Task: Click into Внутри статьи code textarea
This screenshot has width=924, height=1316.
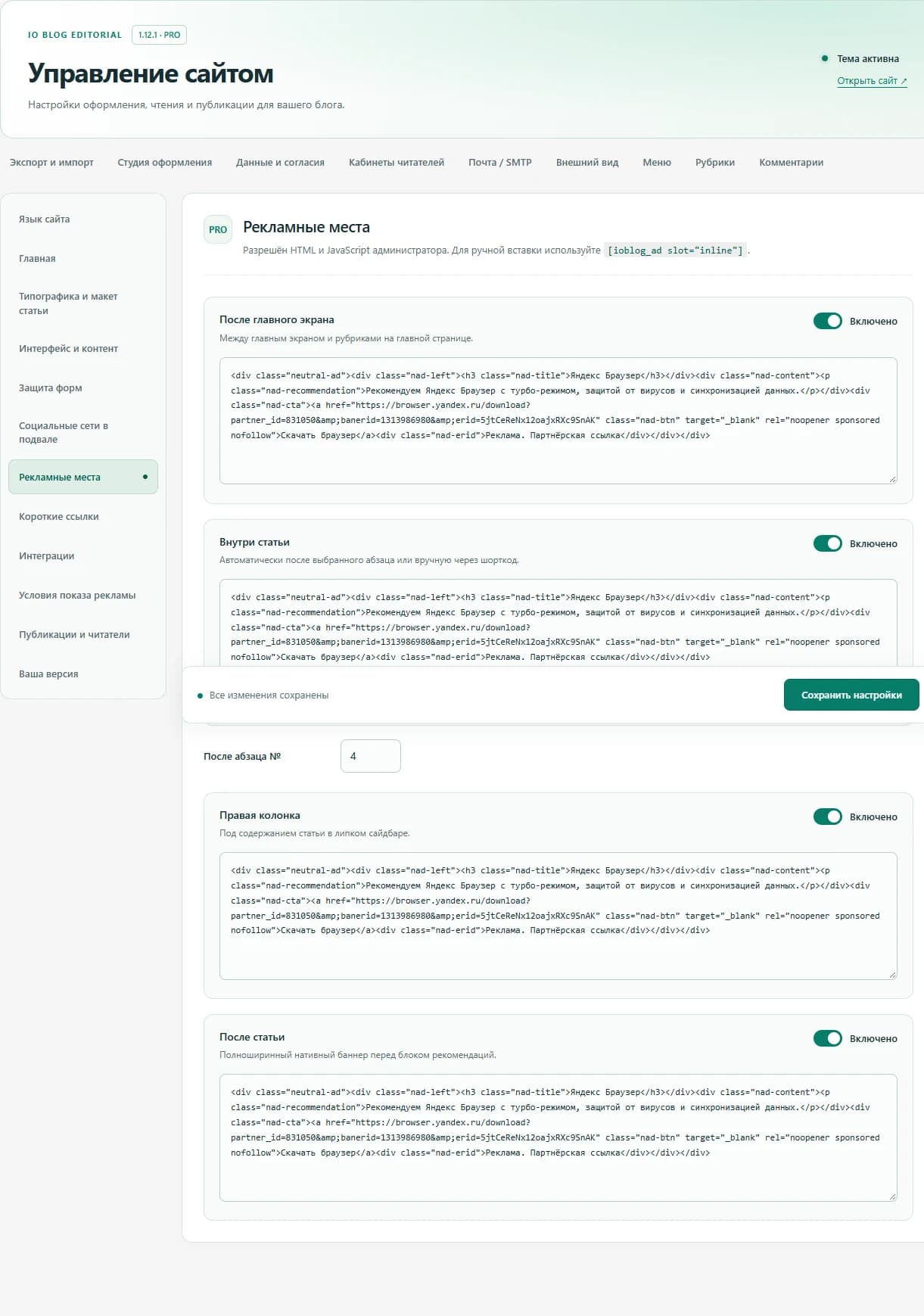Action: 558,623
